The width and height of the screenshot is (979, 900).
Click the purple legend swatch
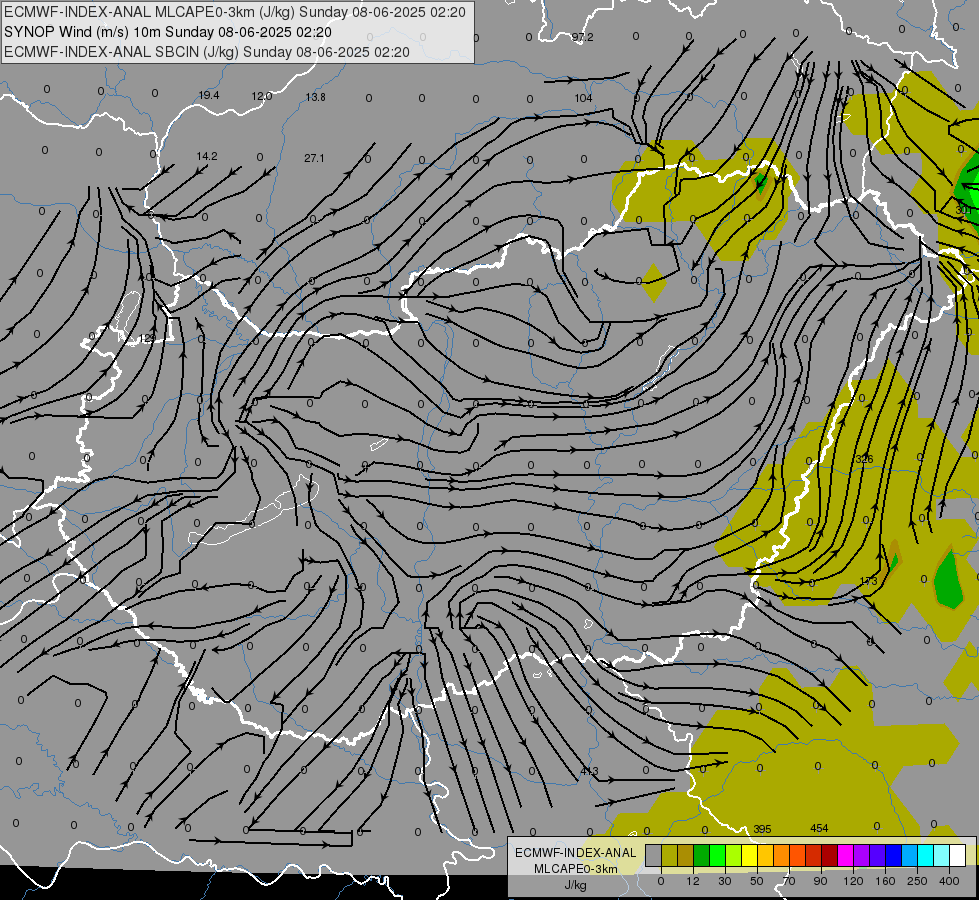pyautogui.click(x=862, y=855)
